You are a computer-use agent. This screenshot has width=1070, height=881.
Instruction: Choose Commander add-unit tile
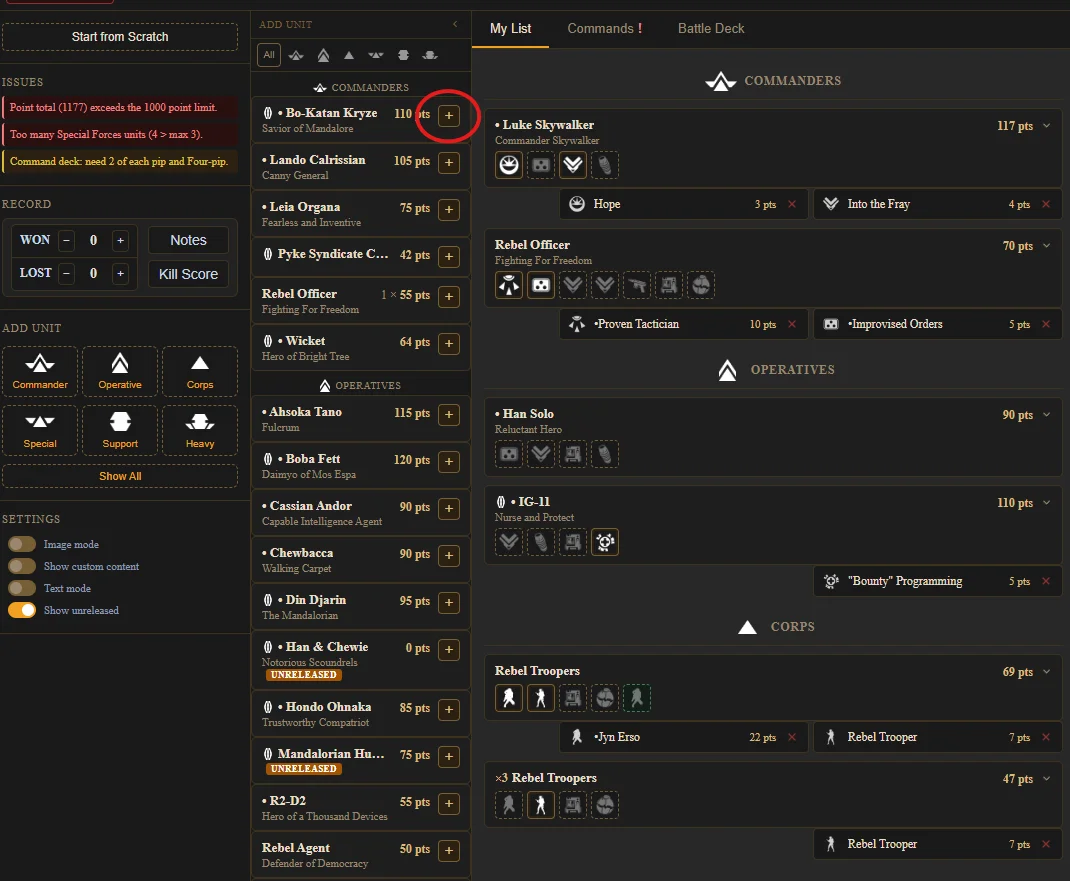click(x=40, y=371)
